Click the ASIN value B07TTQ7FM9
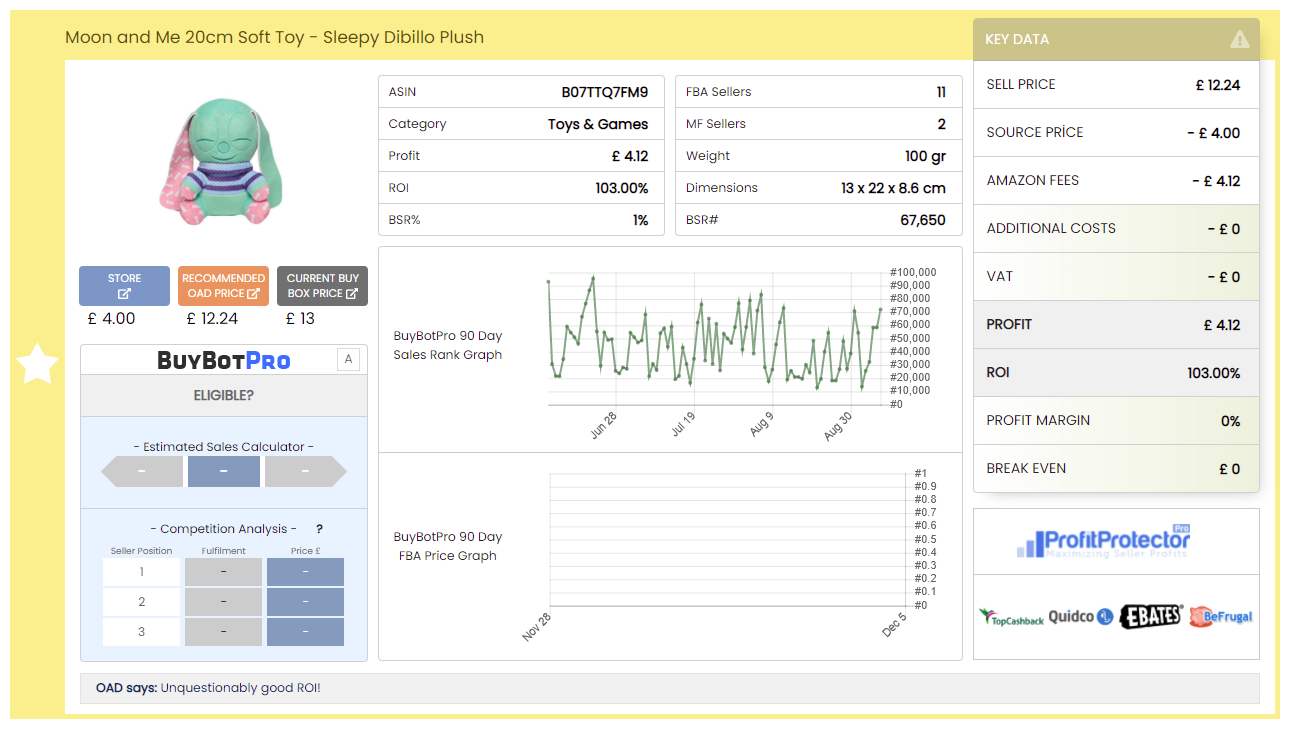 point(605,92)
